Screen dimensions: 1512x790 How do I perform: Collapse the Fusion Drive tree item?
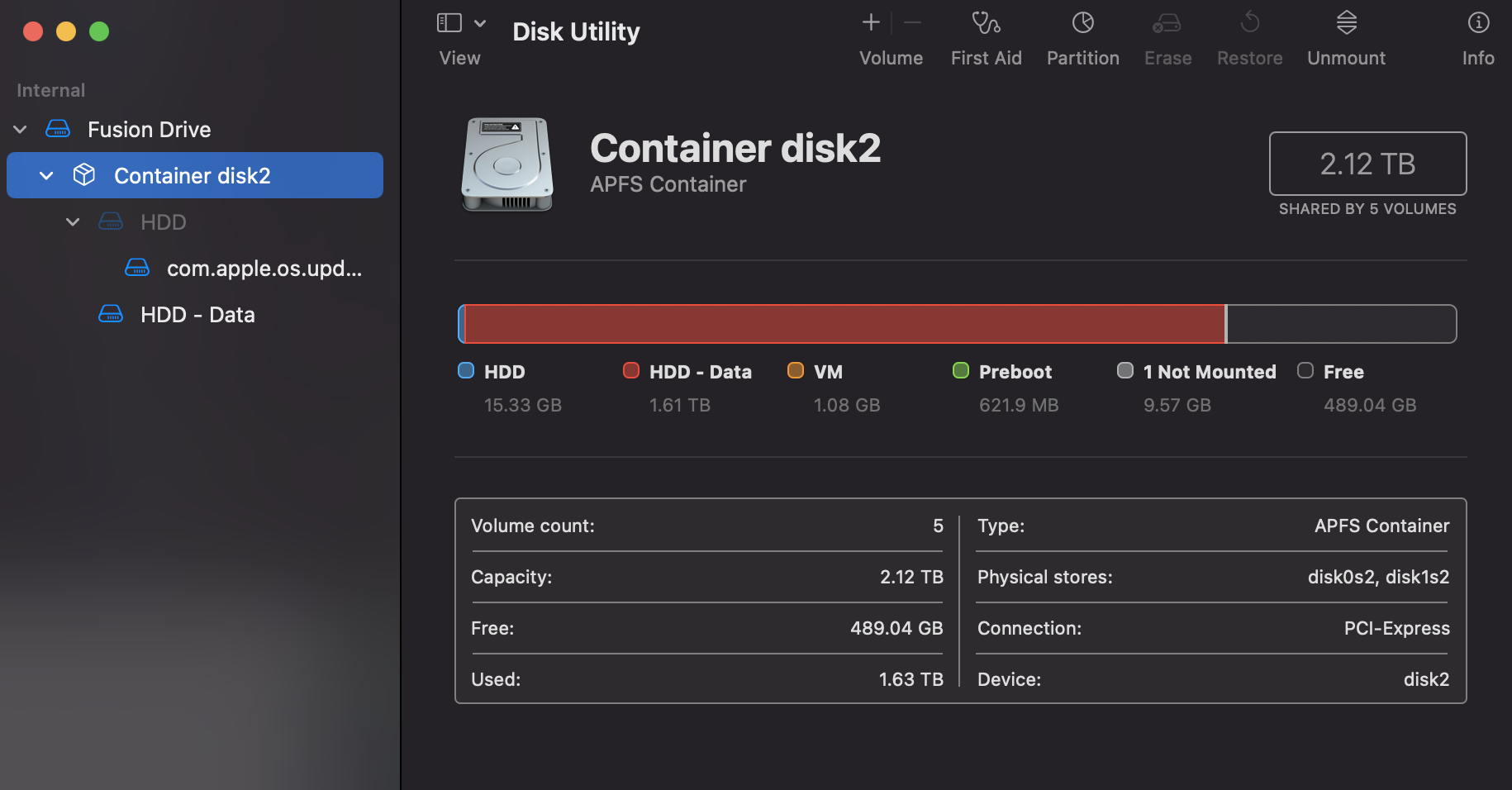pos(21,130)
